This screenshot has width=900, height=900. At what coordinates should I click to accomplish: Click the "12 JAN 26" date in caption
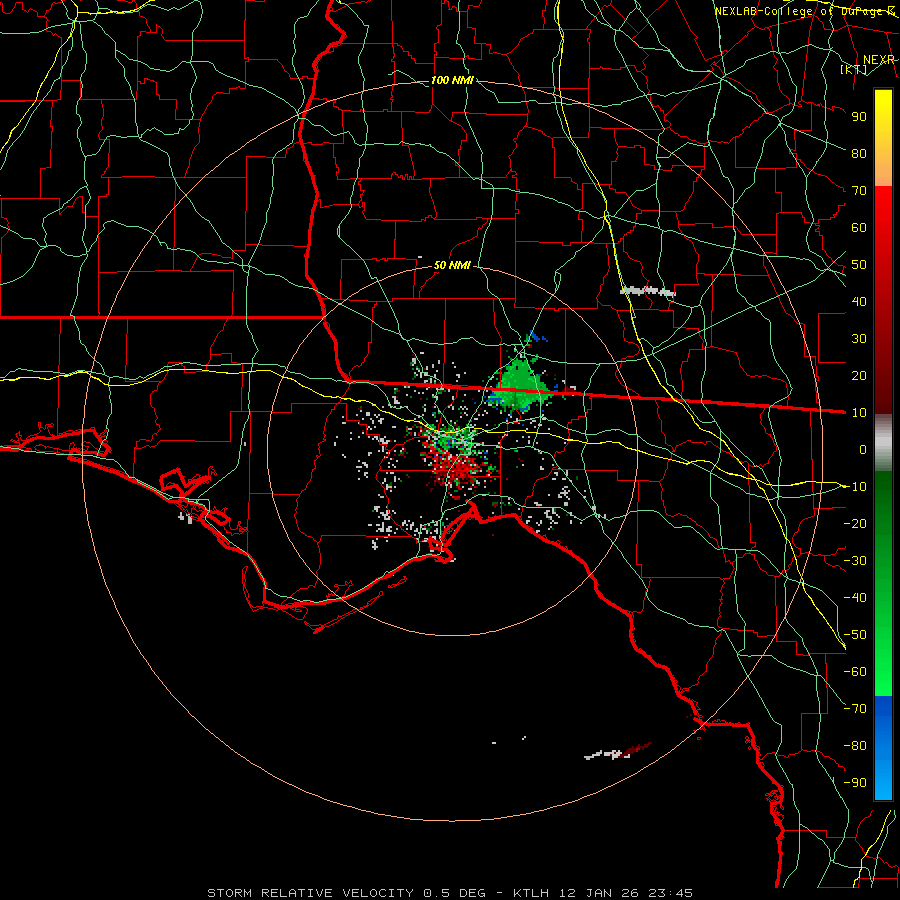pos(601,893)
